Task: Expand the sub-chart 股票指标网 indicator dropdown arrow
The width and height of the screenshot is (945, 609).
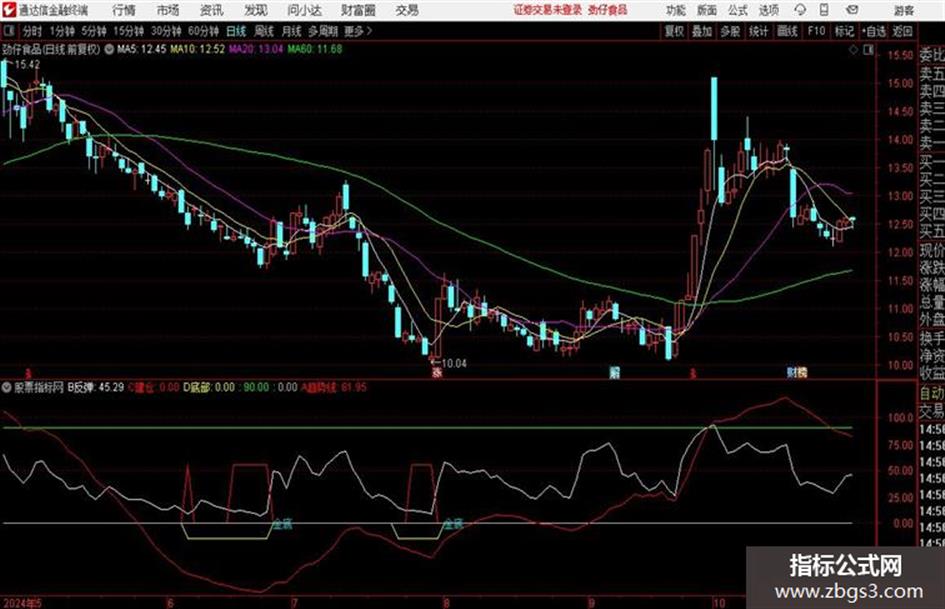Action: coord(7,387)
